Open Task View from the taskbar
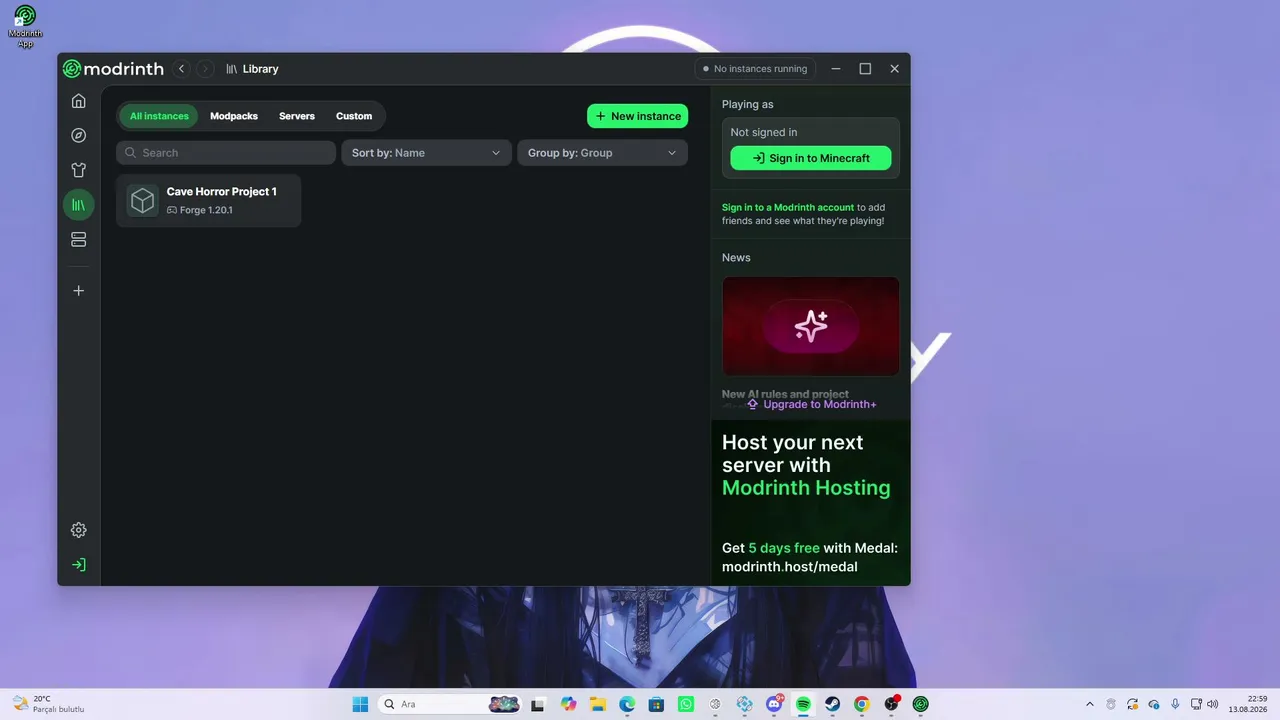The image size is (1280, 720). point(538,704)
